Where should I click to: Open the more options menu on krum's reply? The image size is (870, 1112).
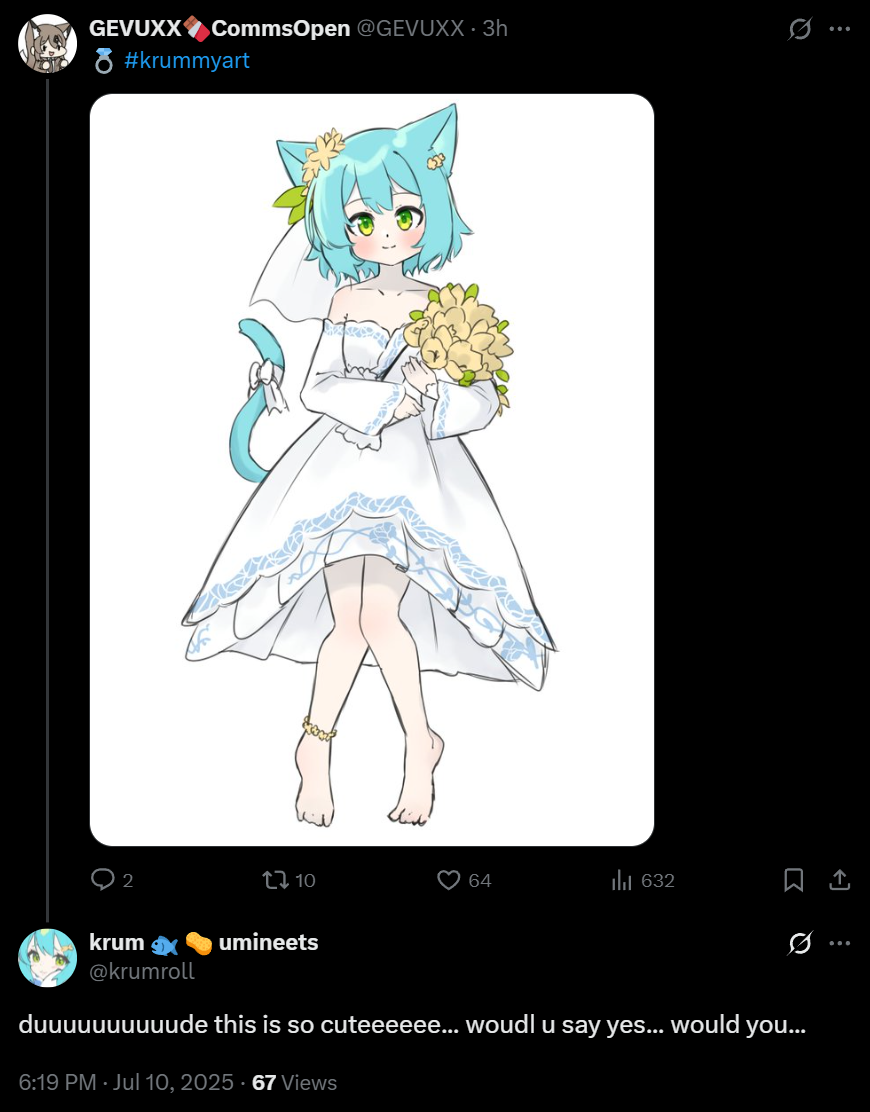[840, 943]
